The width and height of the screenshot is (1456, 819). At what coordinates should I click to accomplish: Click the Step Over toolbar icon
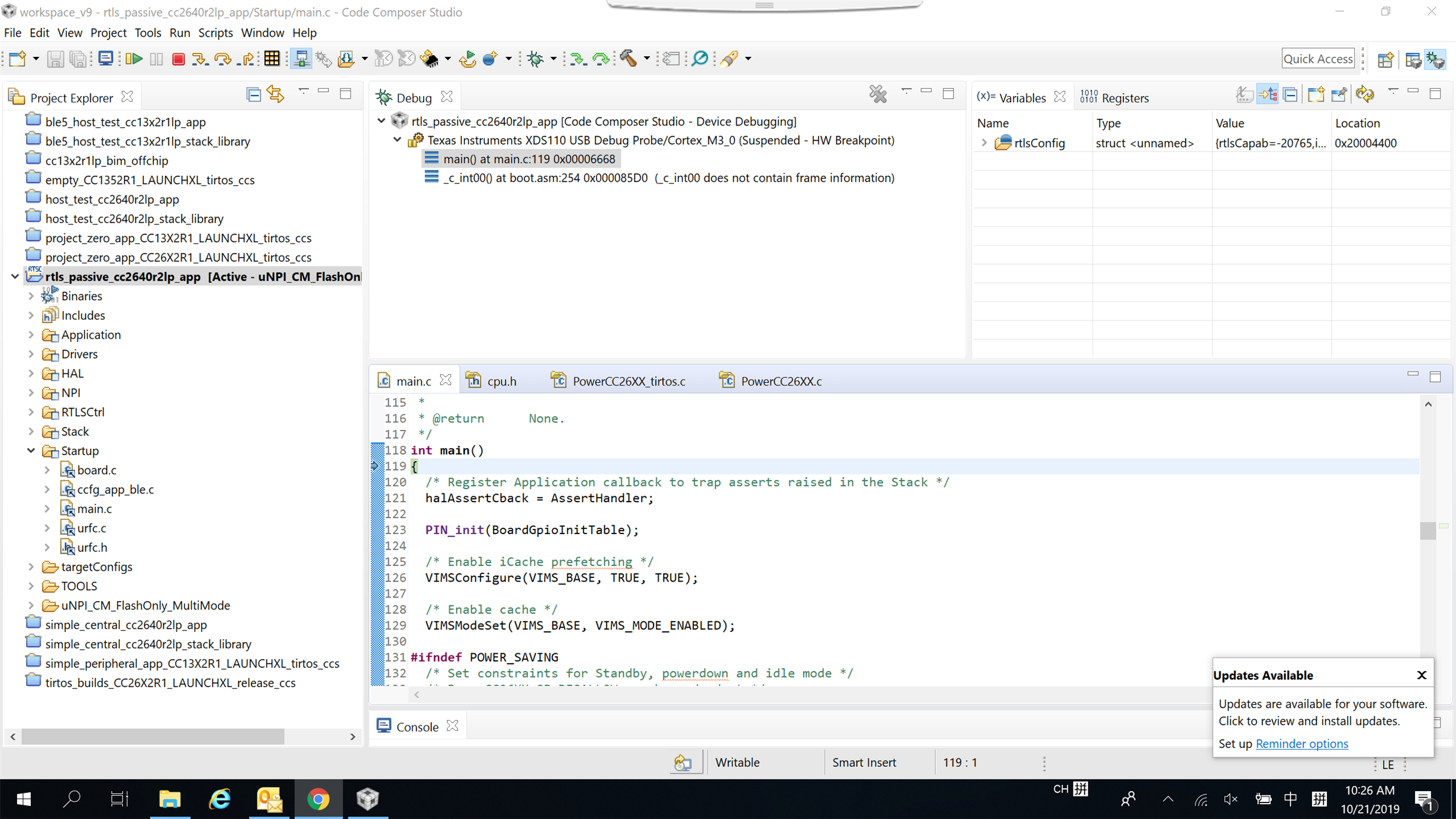[x=223, y=59]
